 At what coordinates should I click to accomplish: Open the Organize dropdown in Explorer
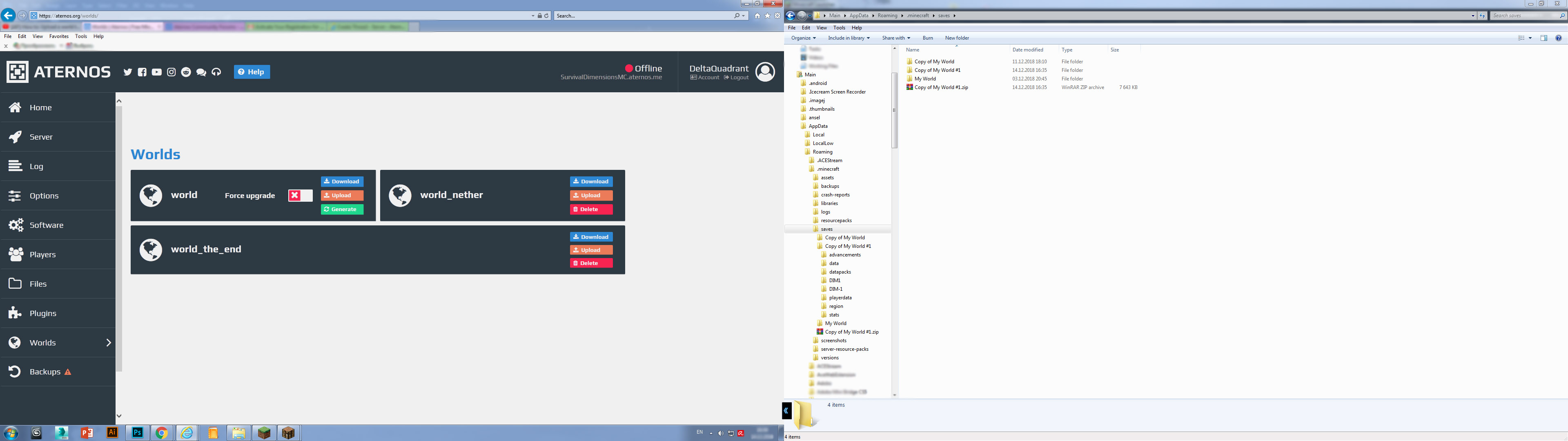(x=804, y=38)
